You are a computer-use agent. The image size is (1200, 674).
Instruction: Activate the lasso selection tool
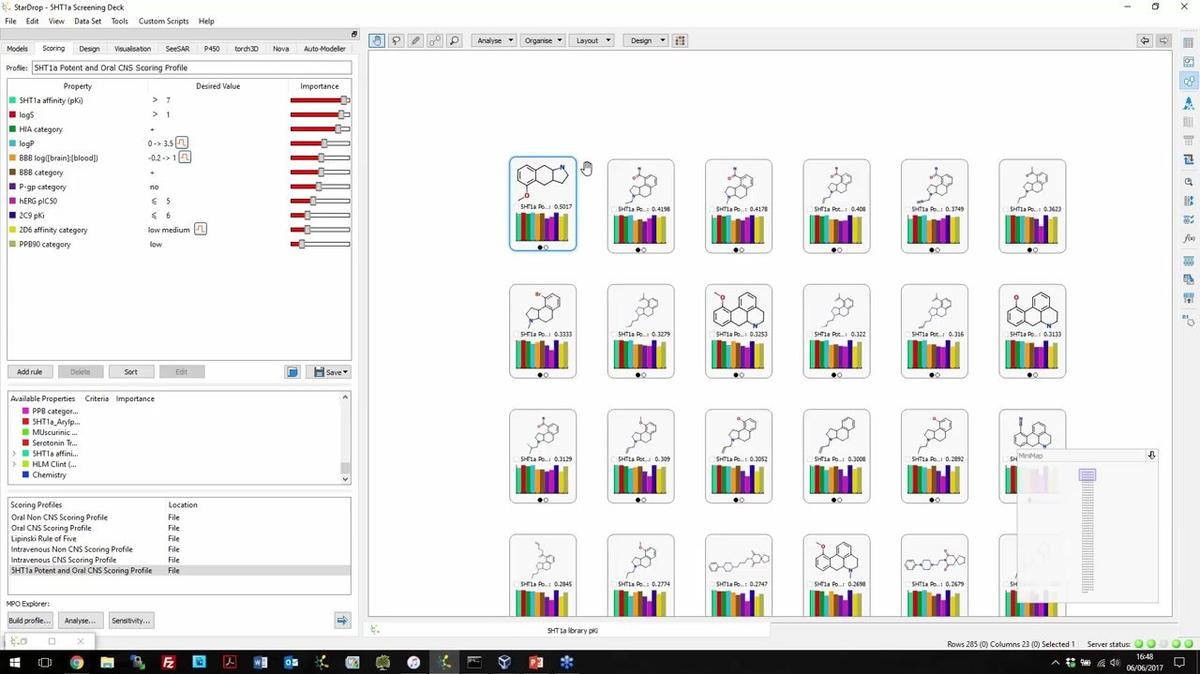click(396, 40)
